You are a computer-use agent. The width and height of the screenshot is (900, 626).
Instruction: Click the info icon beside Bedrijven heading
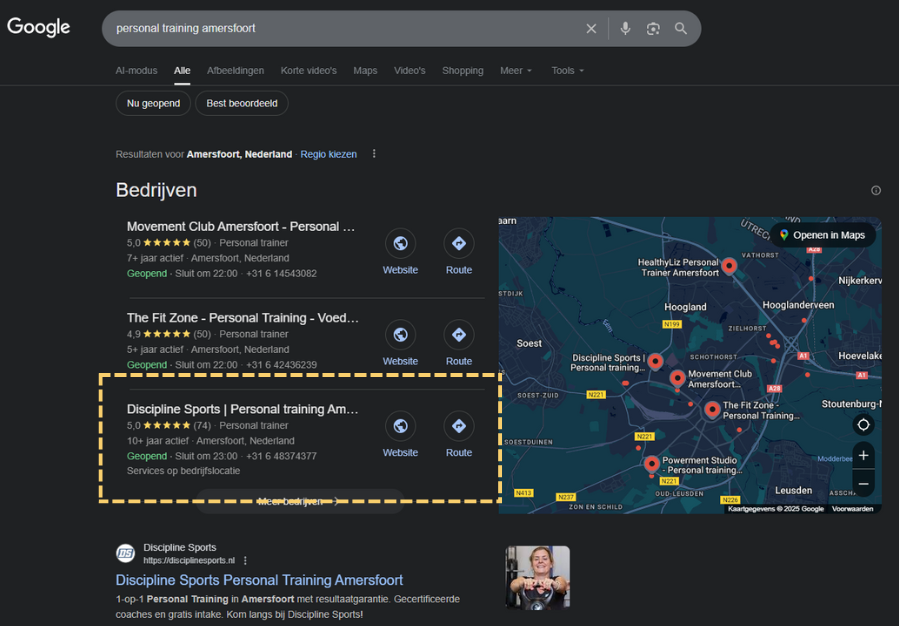[876, 190]
